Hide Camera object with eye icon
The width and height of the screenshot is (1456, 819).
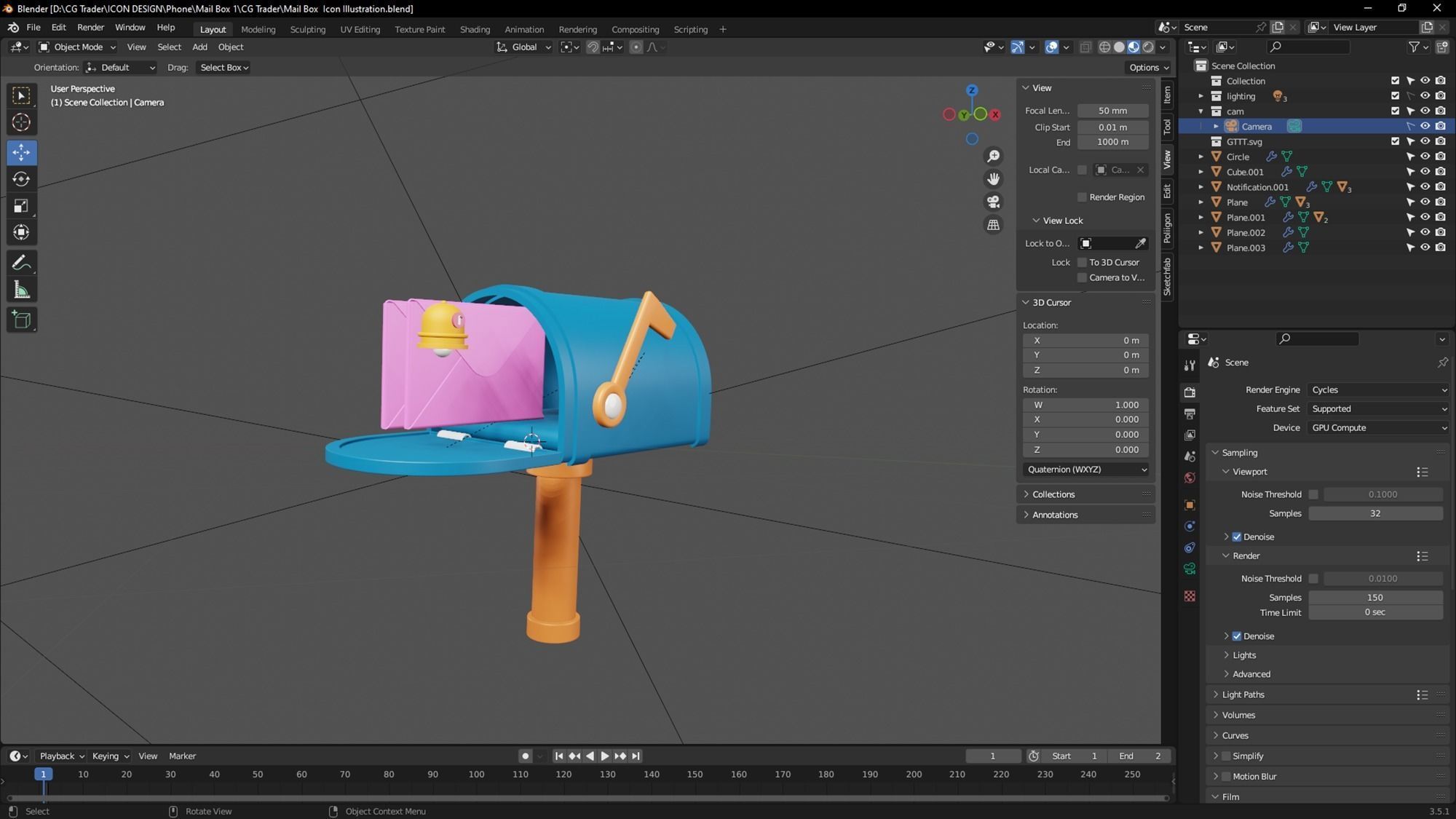coord(1425,127)
